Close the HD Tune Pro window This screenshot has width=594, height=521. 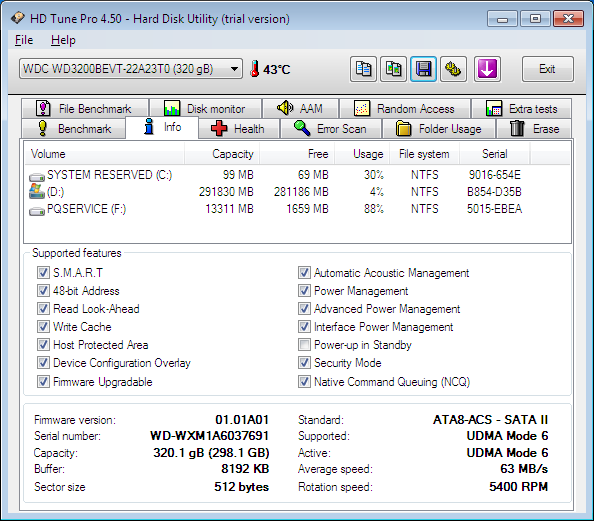click(568, 19)
